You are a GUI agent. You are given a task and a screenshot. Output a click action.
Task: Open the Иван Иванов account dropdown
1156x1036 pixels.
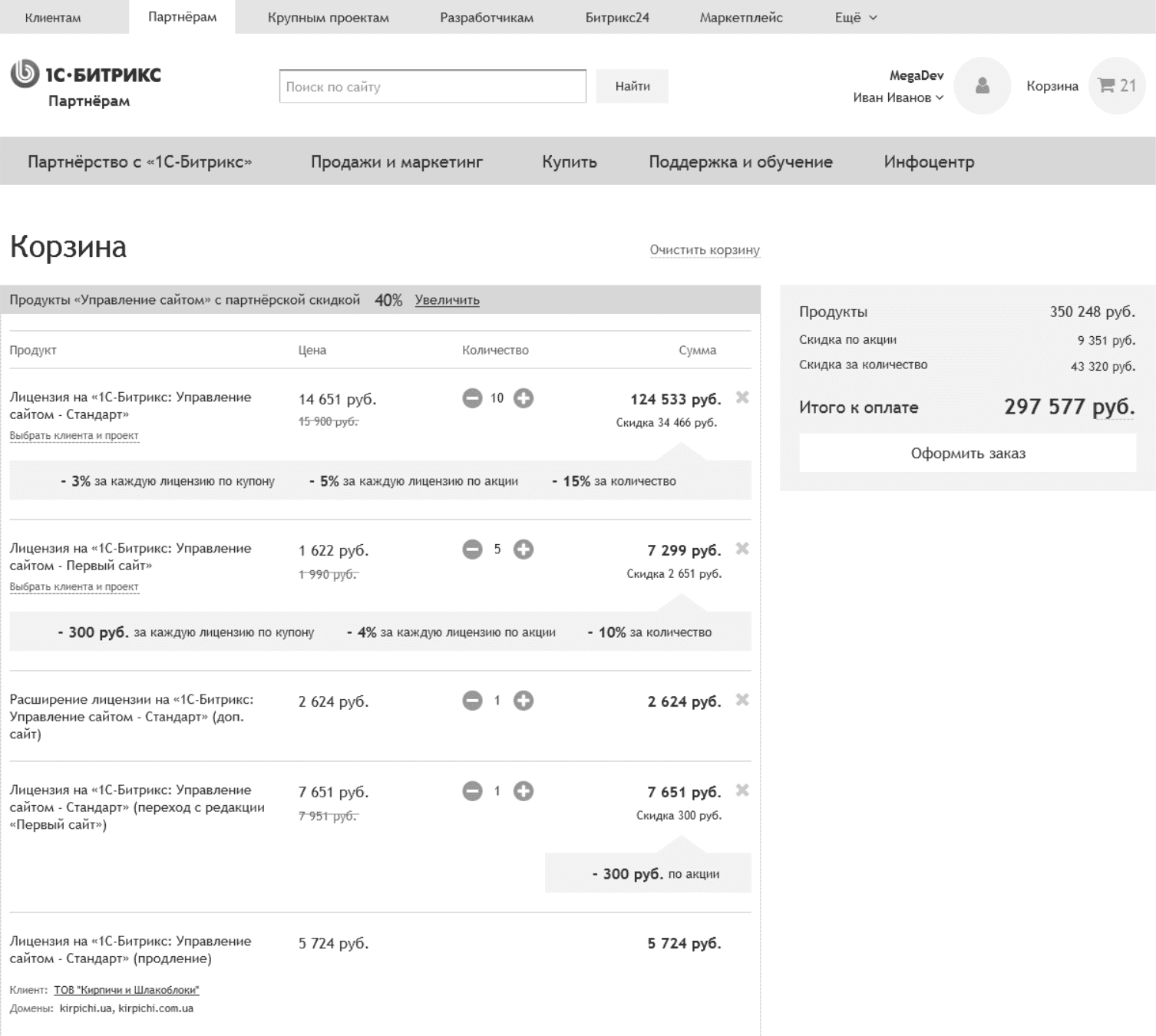(x=898, y=97)
